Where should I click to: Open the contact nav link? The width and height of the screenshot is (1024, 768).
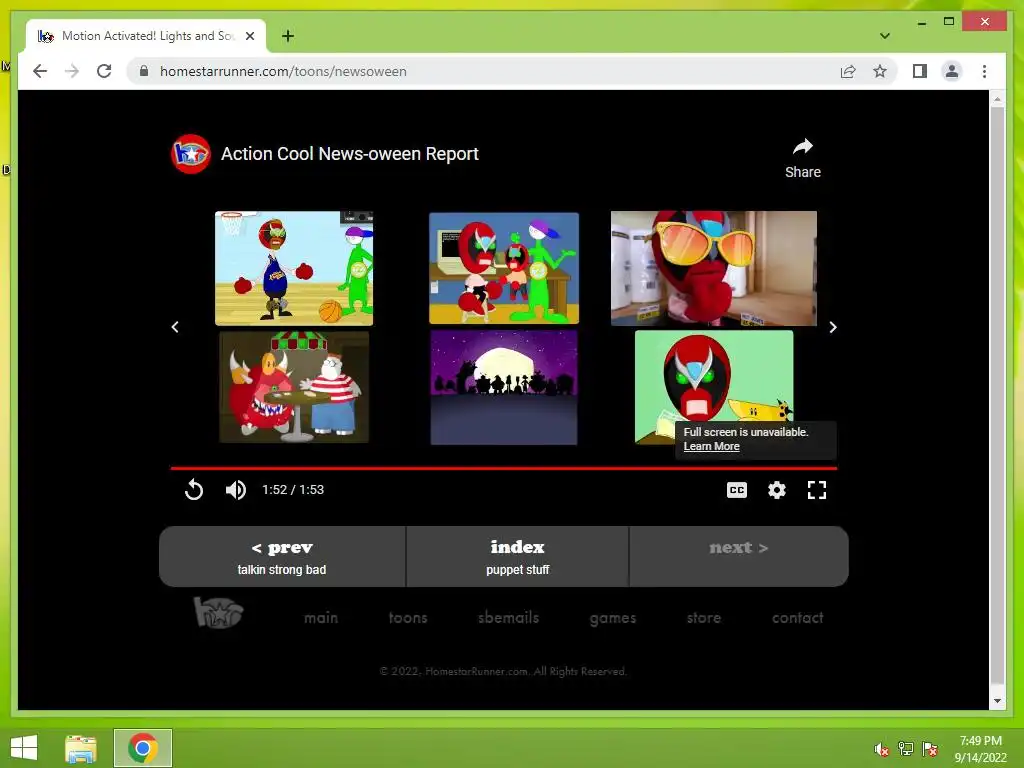797,618
